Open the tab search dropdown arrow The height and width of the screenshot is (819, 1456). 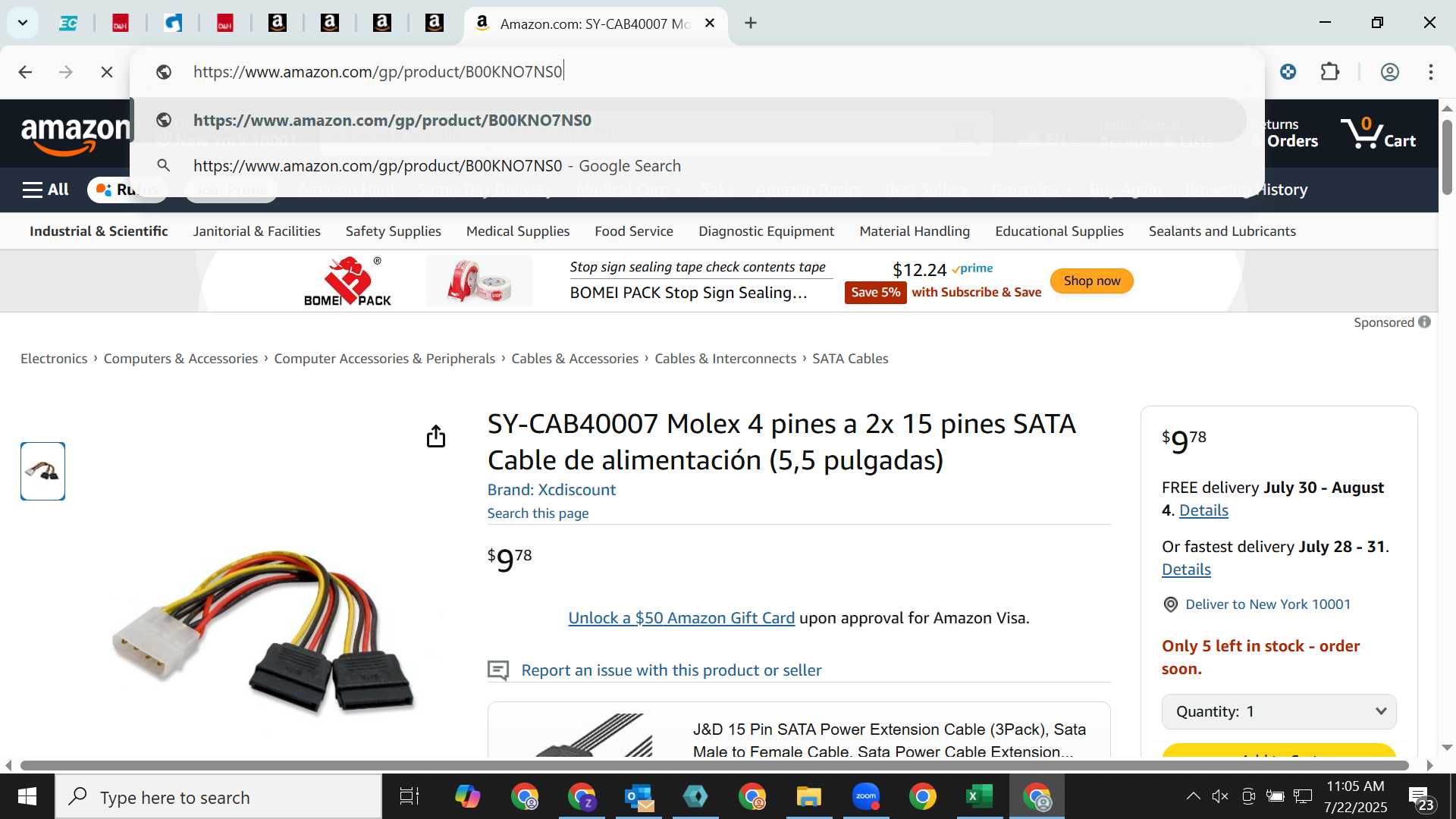(23, 23)
